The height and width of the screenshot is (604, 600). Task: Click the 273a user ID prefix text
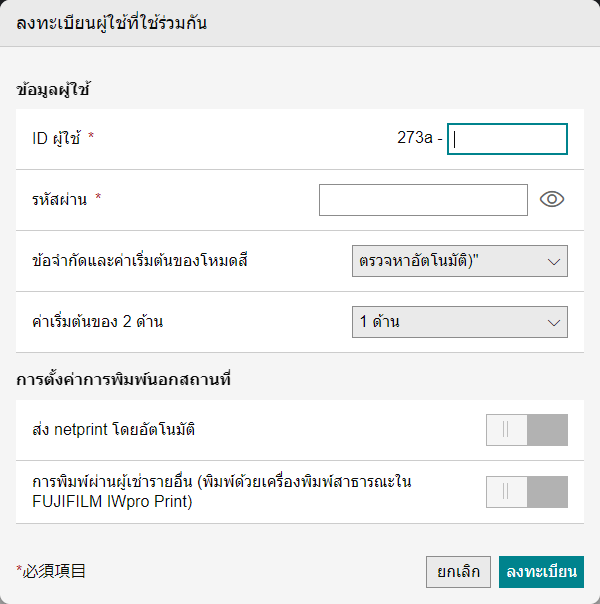[414, 139]
